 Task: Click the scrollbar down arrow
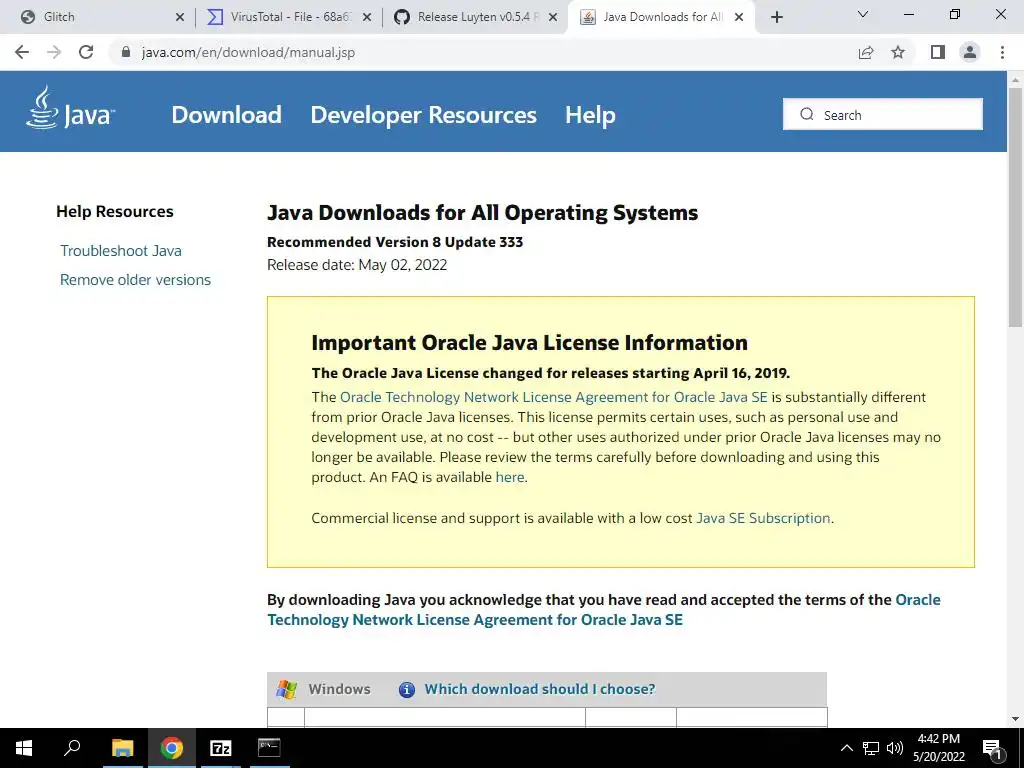[1015, 719]
